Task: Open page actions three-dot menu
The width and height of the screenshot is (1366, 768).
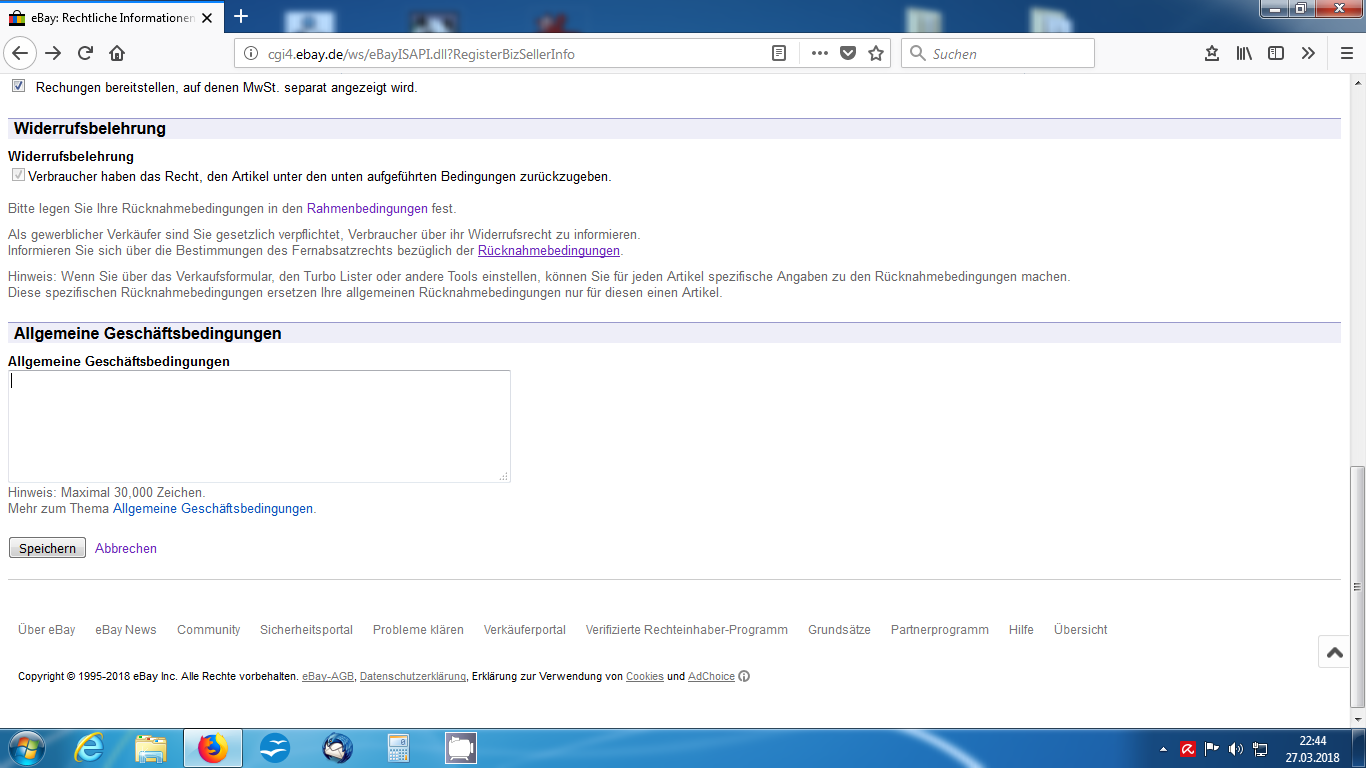Action: click(x=819, y=54)
